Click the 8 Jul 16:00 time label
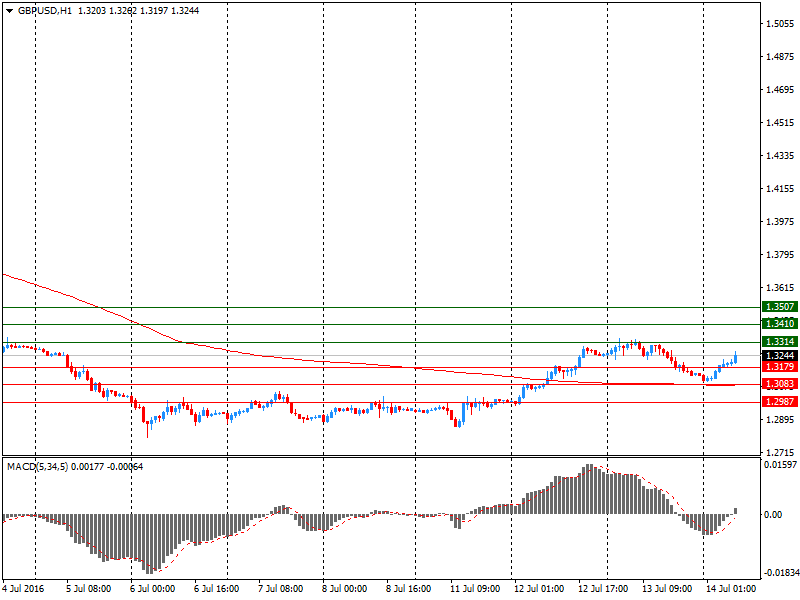The image size is (800, 600). [x=409, y=589]
